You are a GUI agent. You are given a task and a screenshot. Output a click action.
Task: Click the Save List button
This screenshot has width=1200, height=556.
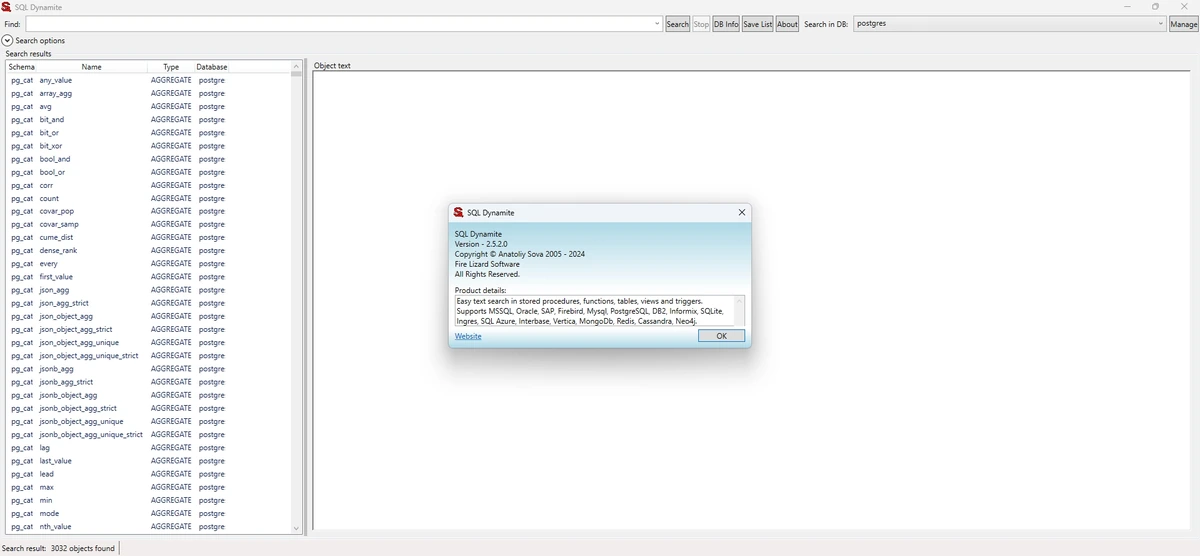(x=758, y=24)
